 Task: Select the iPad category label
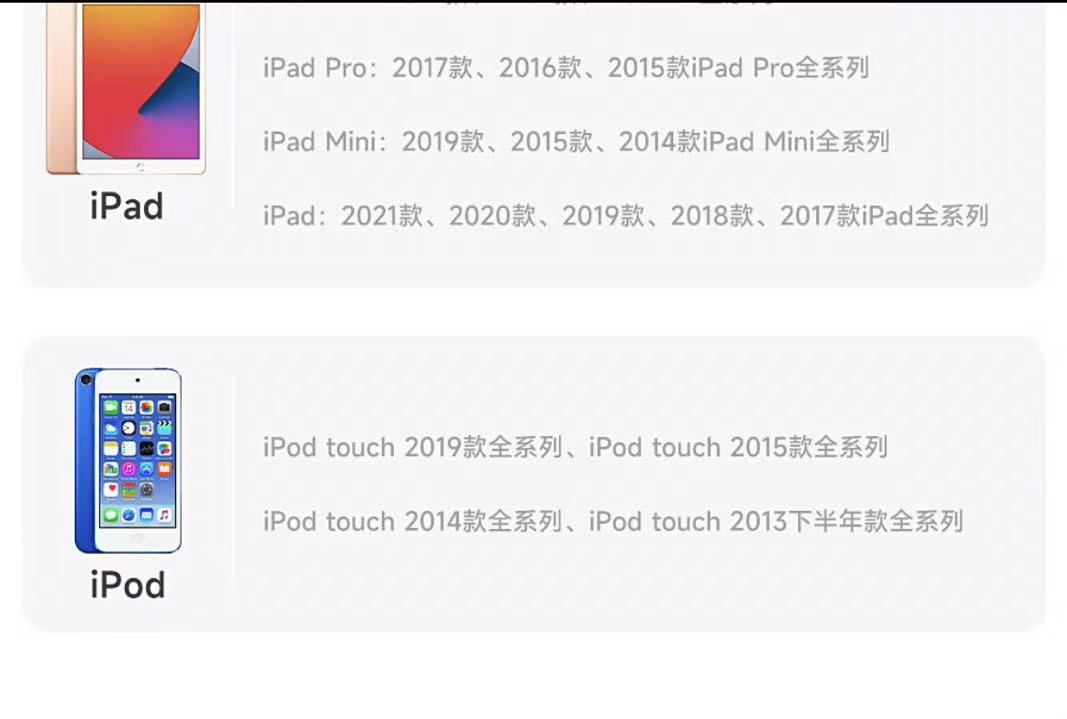127,205
